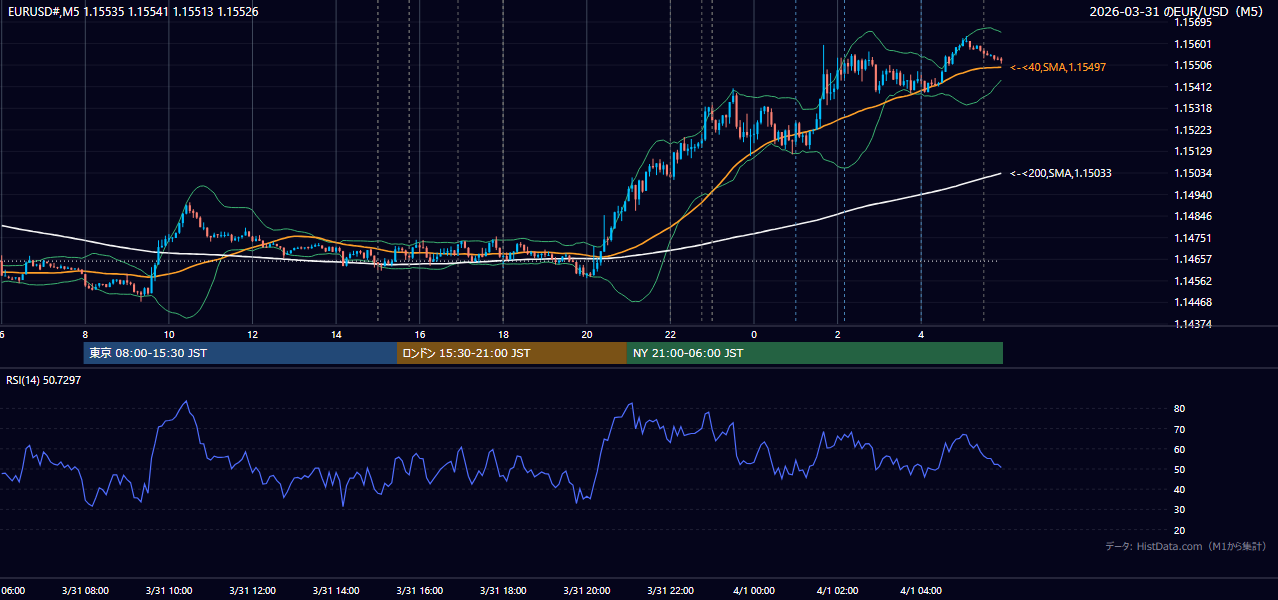The image size is (1278, 600).
Task: Click hour tick 22 on the price chart time axis
Action: point(670,334)
